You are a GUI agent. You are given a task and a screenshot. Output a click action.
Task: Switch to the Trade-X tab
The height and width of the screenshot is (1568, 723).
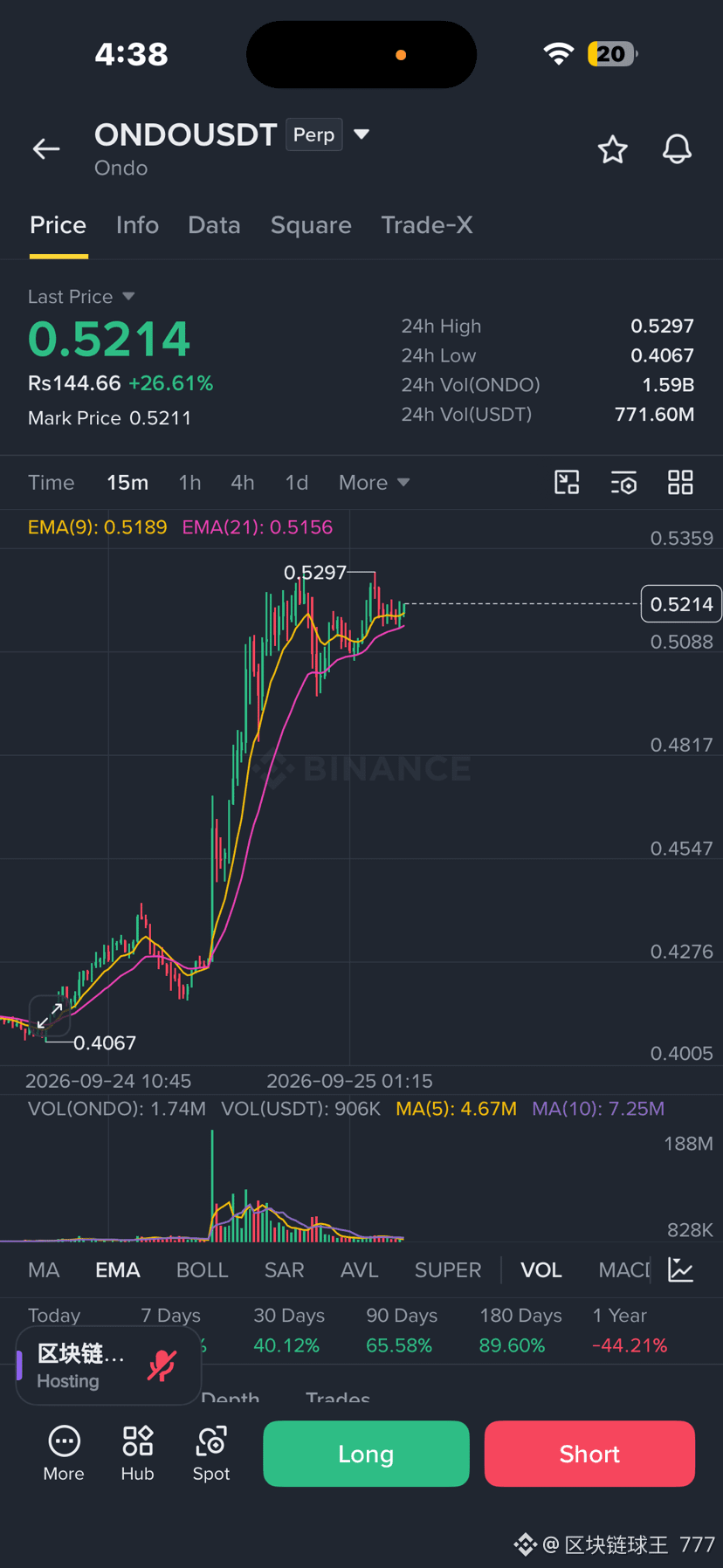pyautogui.click(x=427, y=225)
